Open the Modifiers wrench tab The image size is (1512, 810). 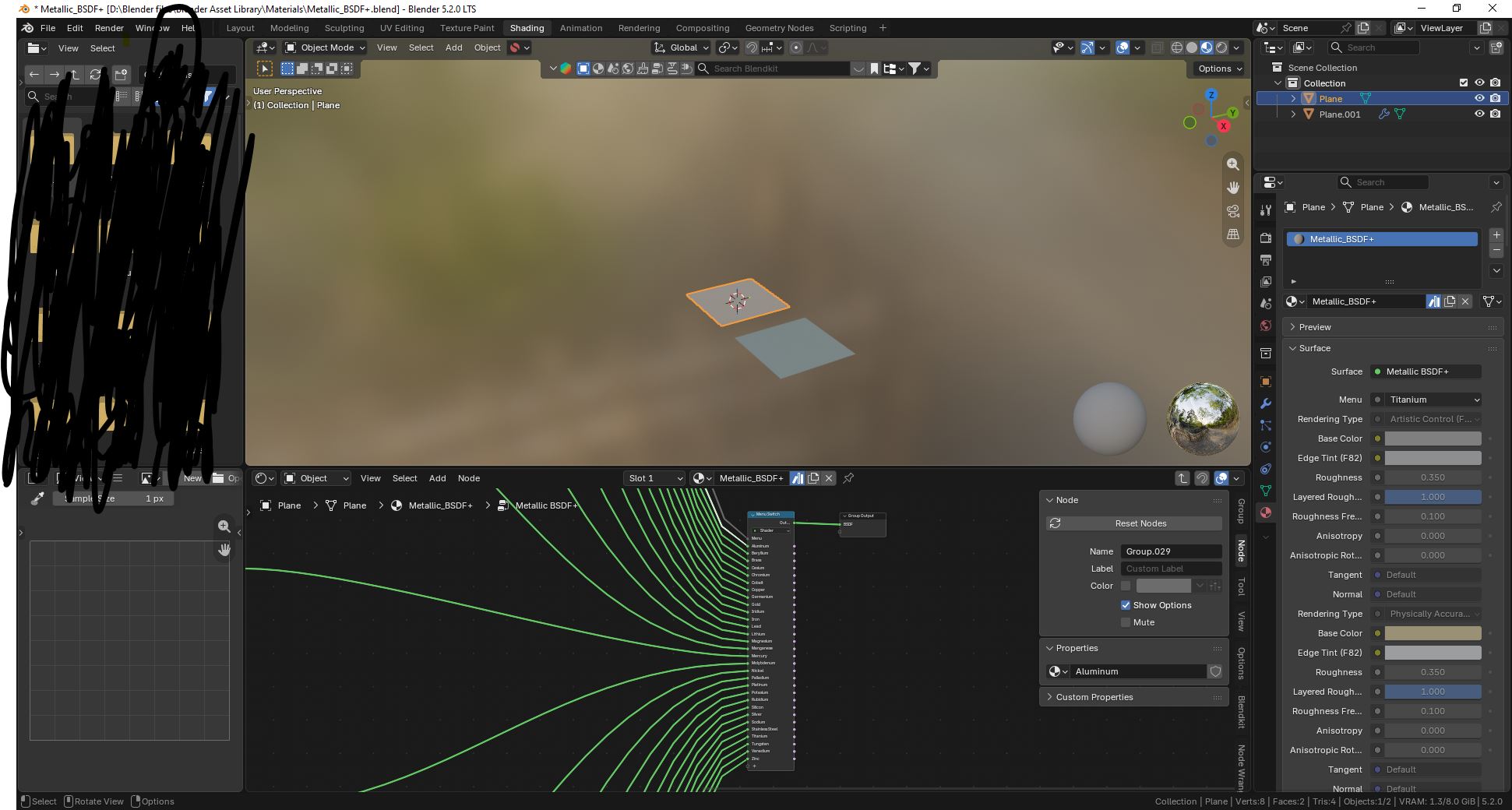[1266, 403]
